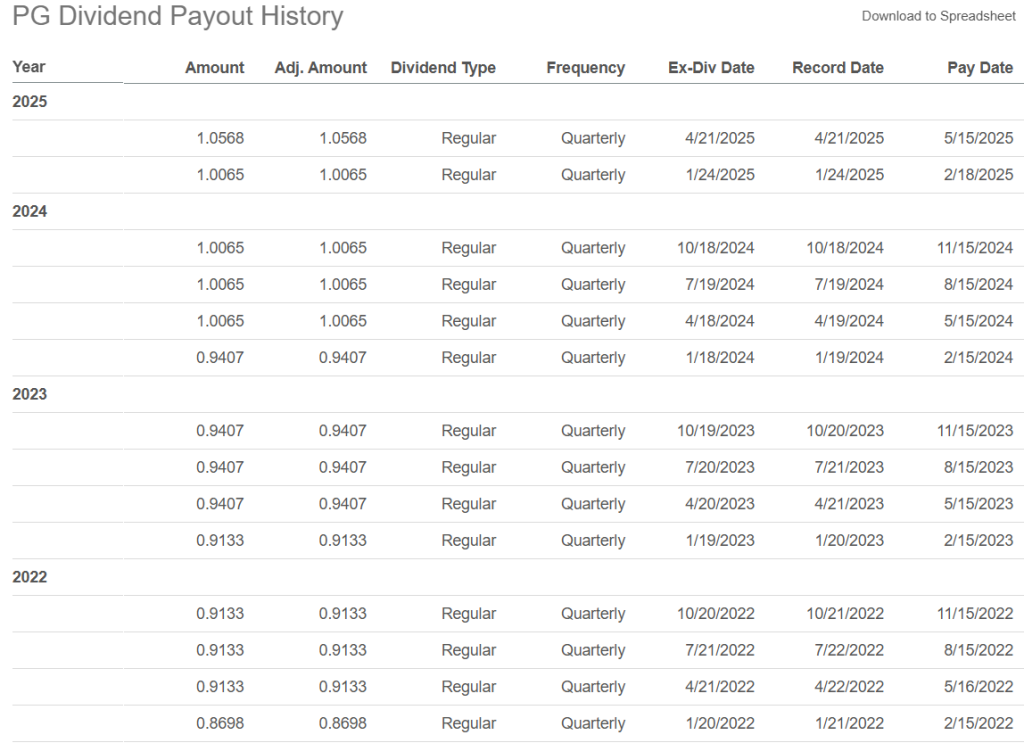
Task: Click Pay Date 11/15/2022
Action: [x=975, y=614]
